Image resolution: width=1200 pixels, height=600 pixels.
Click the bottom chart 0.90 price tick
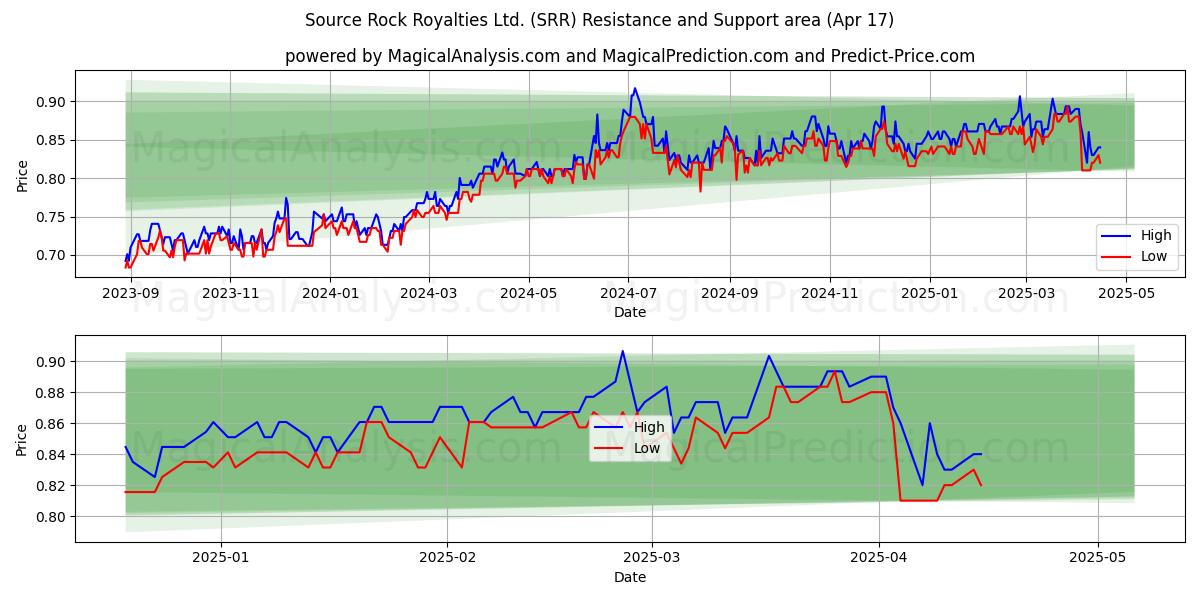(53, 362)
